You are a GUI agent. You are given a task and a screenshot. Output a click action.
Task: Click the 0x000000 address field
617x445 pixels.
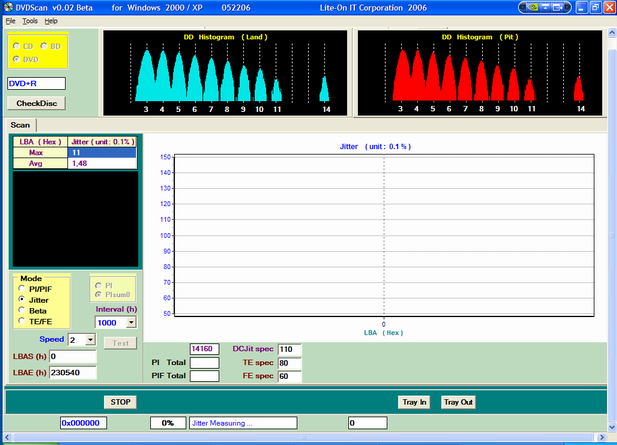click(x=83, y=423)
